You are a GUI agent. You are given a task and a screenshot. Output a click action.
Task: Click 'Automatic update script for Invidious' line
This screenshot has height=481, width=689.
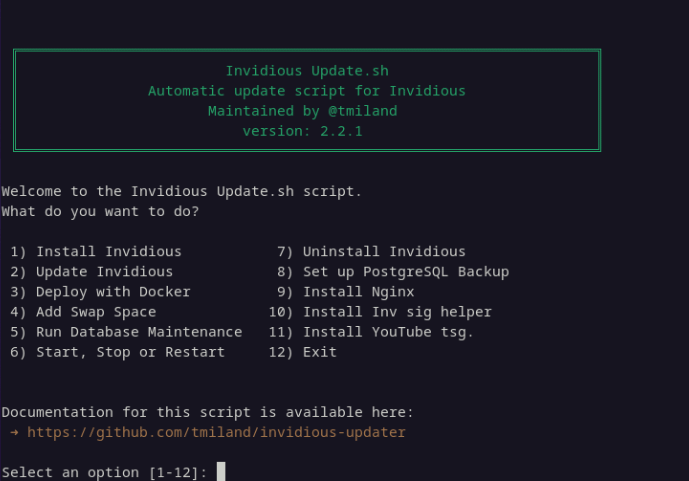pos(307,91)
